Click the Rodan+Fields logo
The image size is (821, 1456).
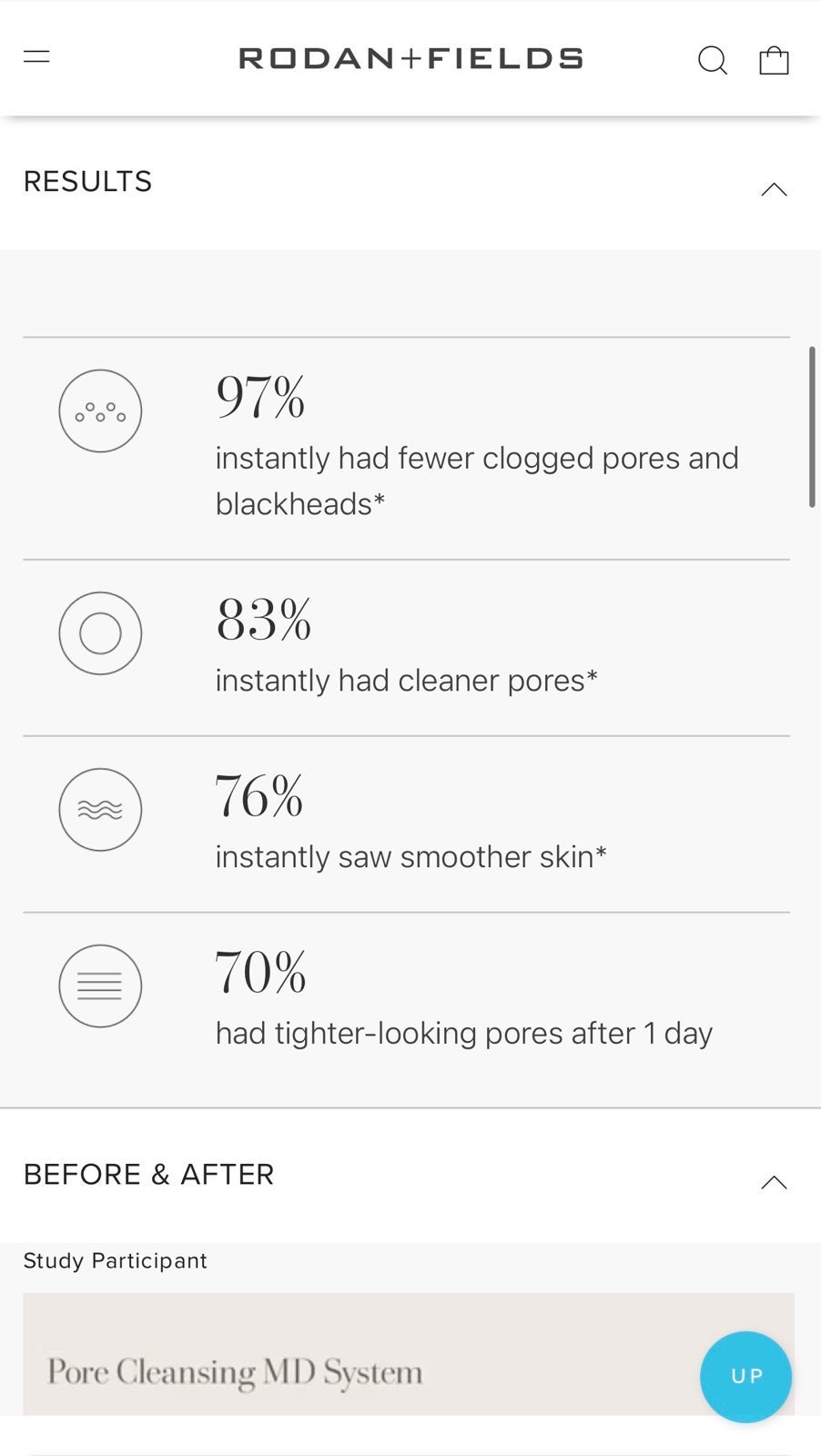click(x=410, y=59)
